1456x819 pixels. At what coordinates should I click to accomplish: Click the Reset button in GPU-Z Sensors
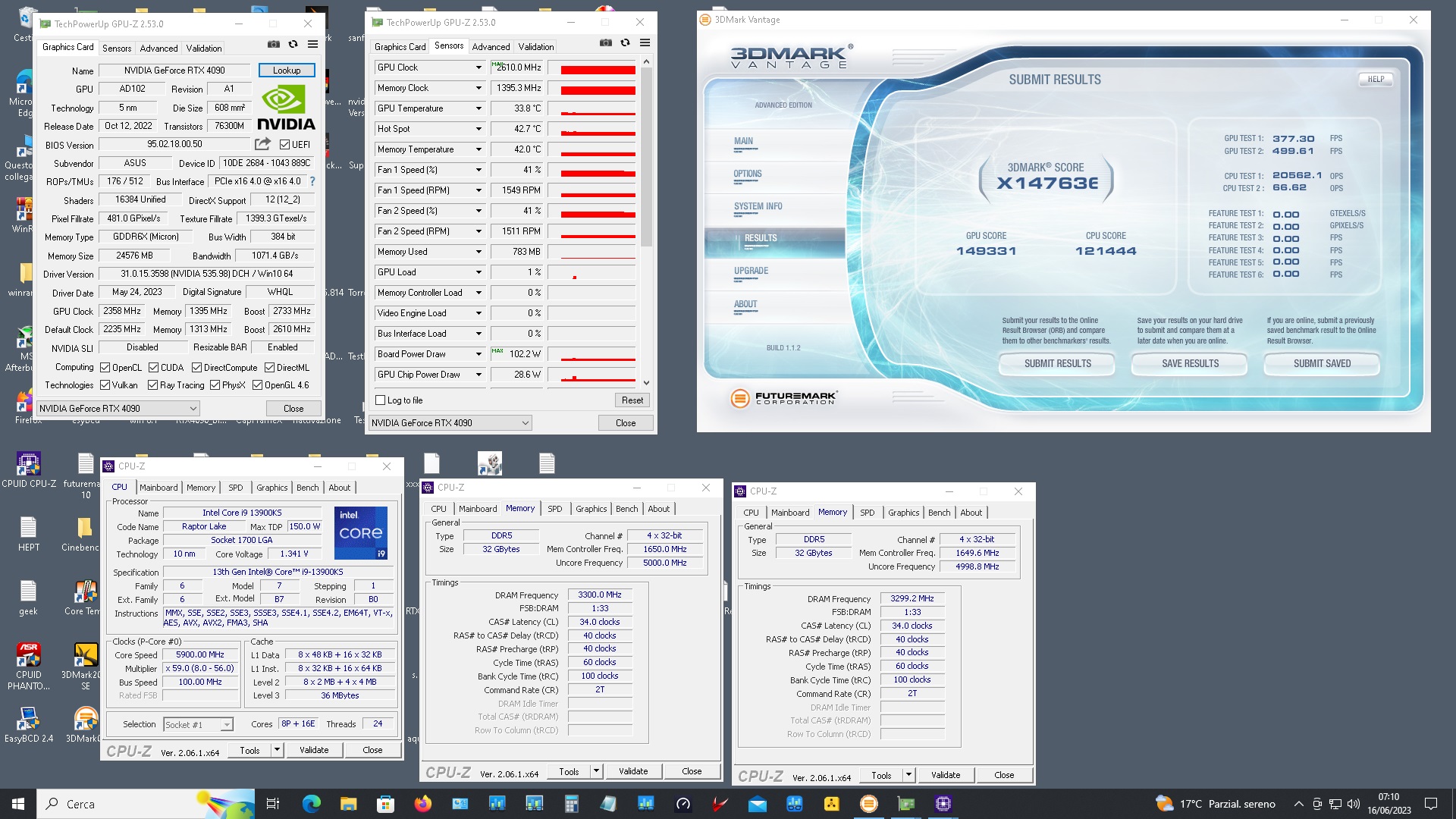632,400
